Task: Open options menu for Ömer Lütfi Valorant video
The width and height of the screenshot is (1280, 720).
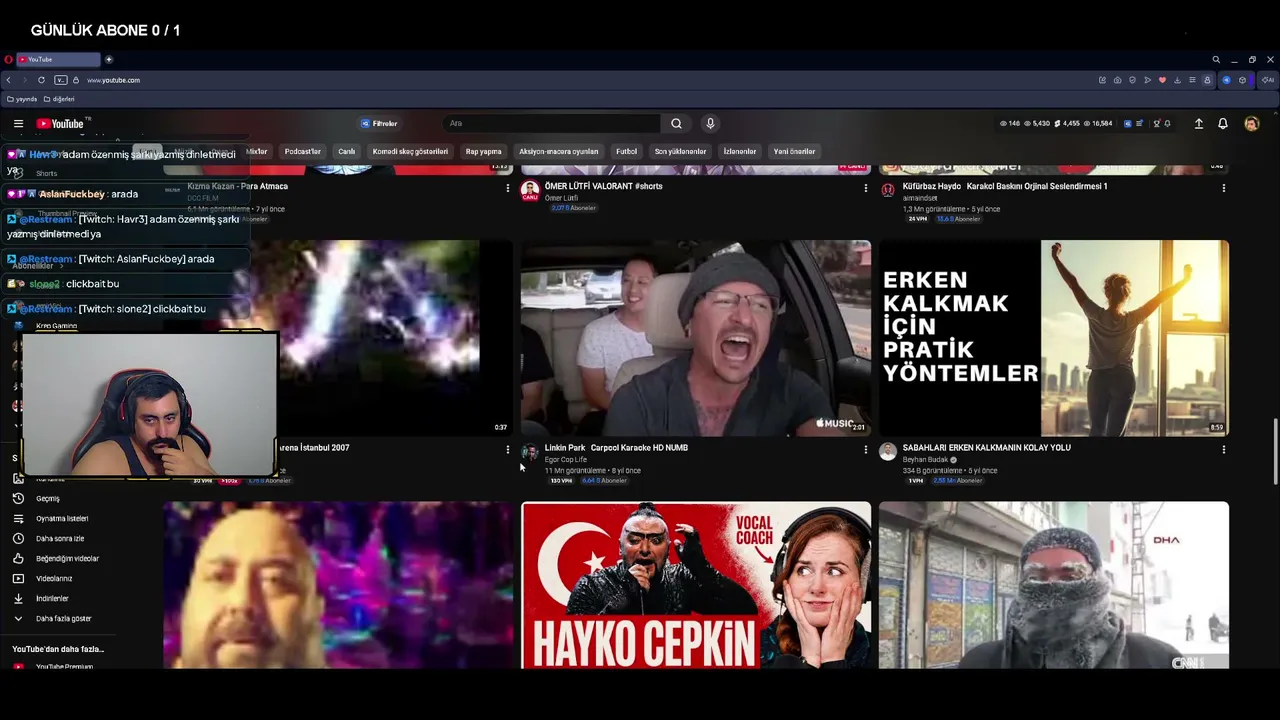Action: [866, 188]
